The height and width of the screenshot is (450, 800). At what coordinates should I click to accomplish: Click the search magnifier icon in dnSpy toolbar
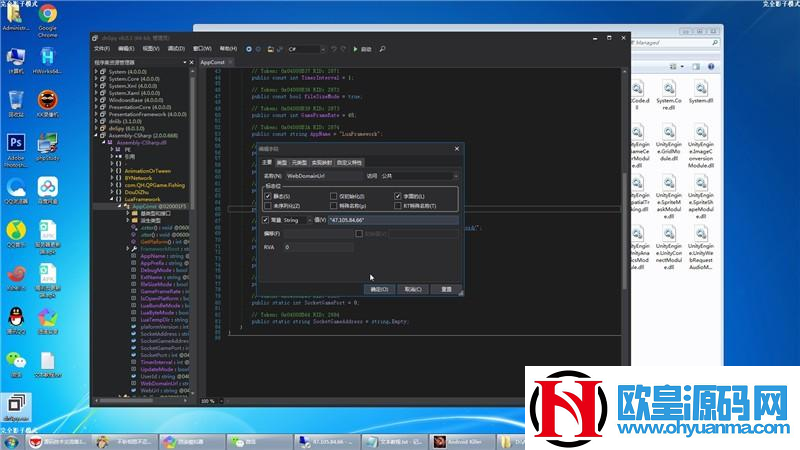[382, 49]
